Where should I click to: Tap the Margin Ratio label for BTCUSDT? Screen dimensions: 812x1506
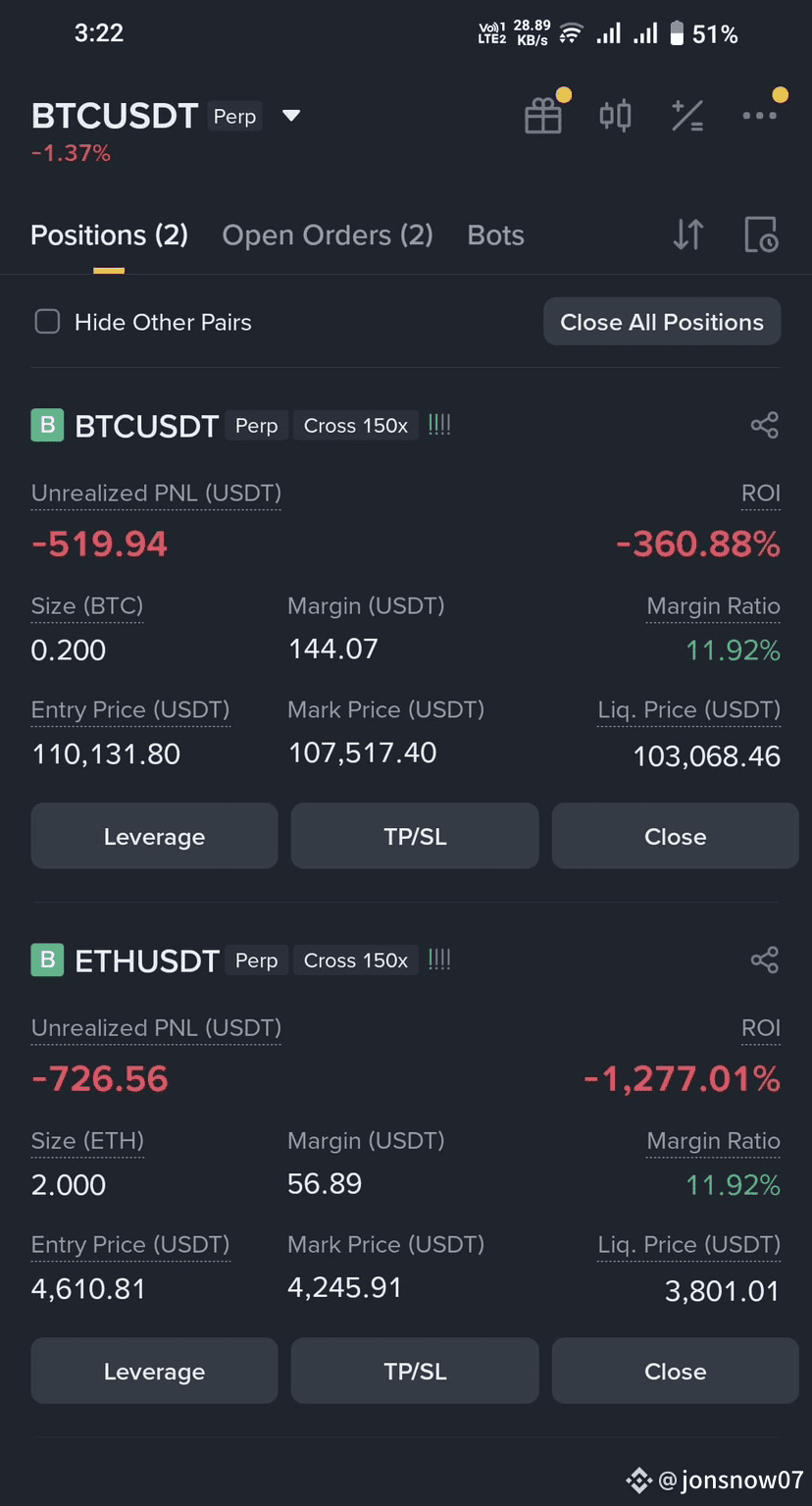[713, 607]
